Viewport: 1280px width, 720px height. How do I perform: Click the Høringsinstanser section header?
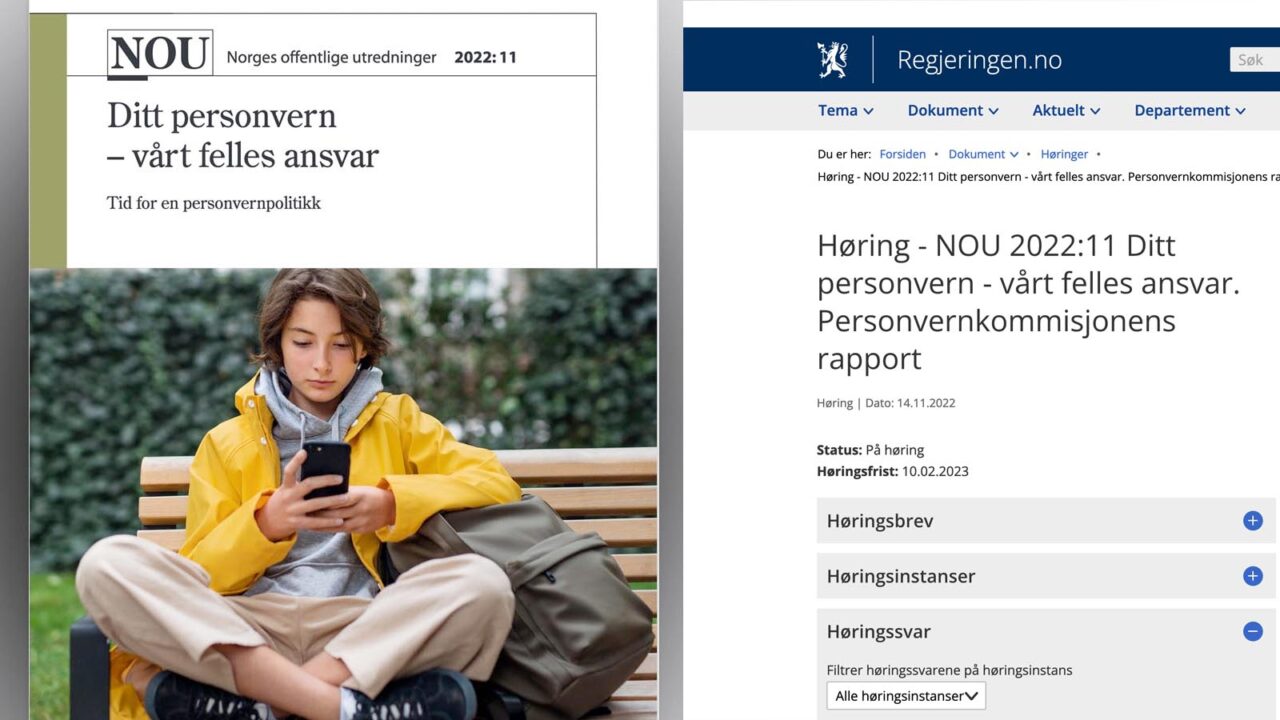[900, 576]
